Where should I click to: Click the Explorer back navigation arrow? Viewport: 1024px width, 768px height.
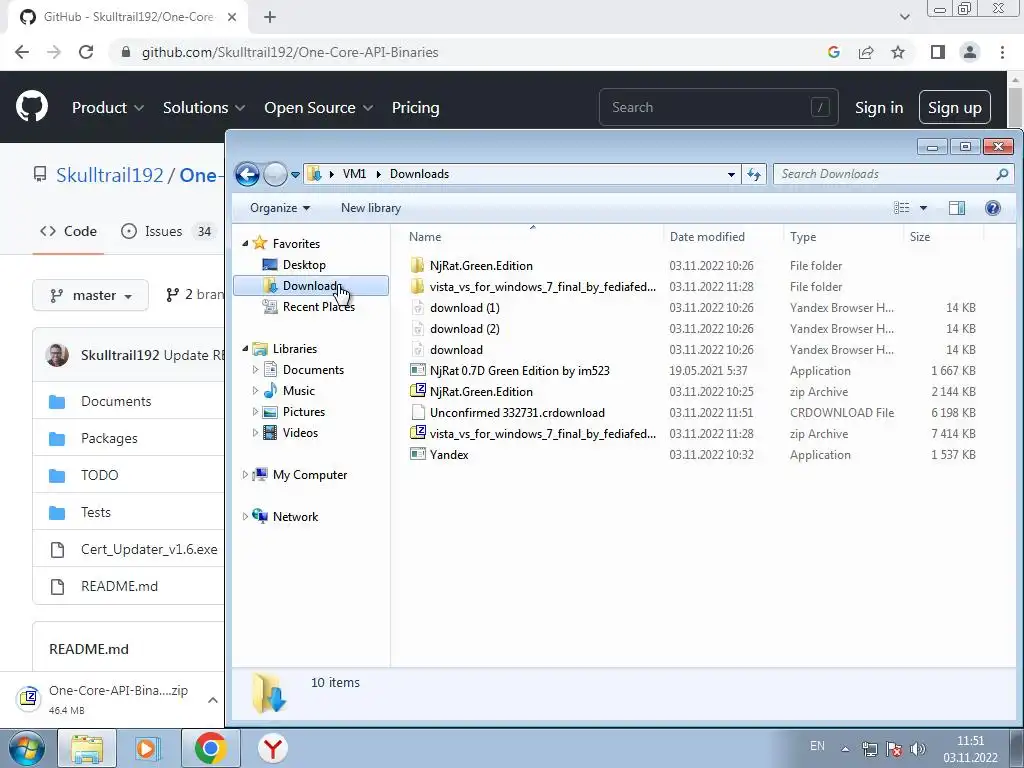[248, 174]
